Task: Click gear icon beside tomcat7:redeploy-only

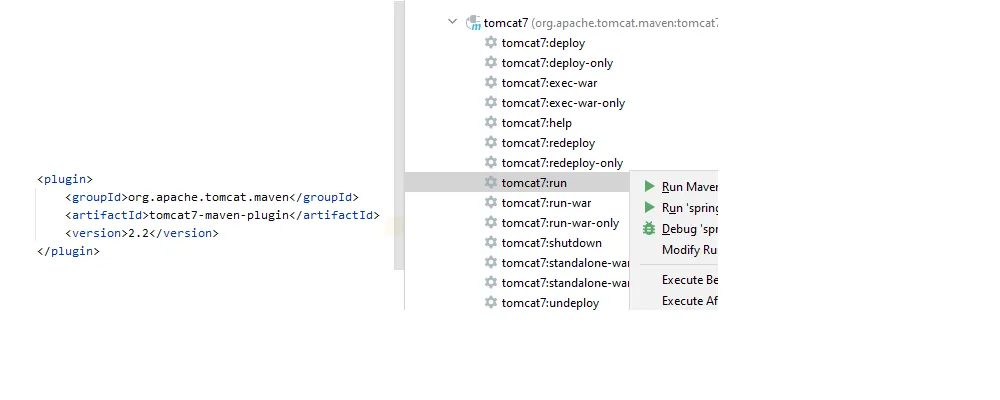Action: [490, 162]
